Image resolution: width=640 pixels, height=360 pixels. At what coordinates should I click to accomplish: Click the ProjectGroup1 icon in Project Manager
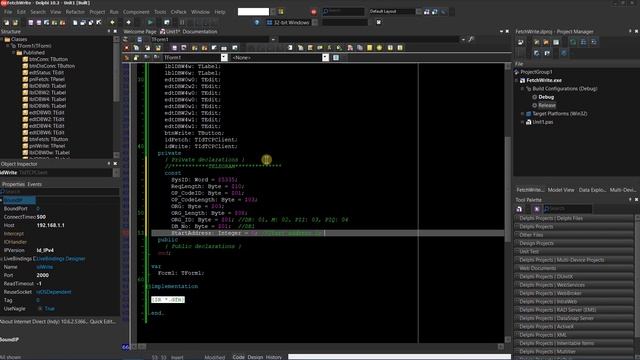pyautogui.click(x=516, y=72)
